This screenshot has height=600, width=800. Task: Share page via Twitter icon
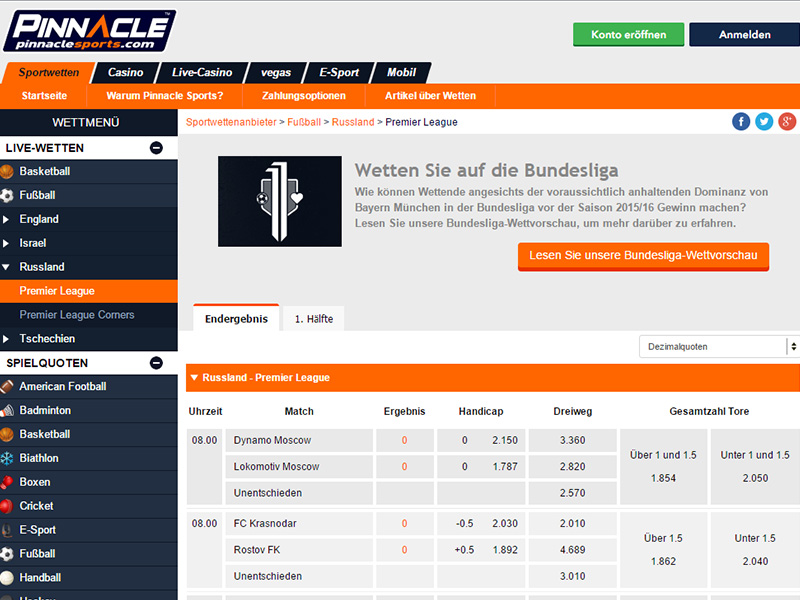(x=764, y=121)
